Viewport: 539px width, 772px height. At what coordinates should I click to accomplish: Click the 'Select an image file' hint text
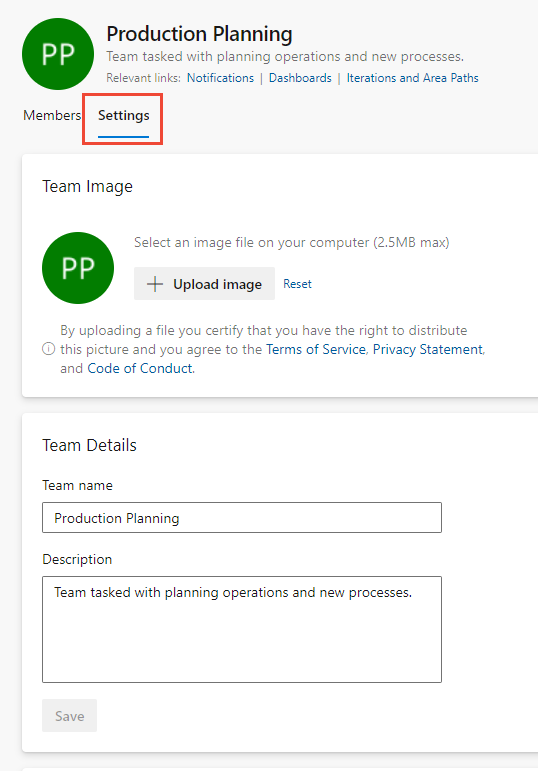pos(292,243)
